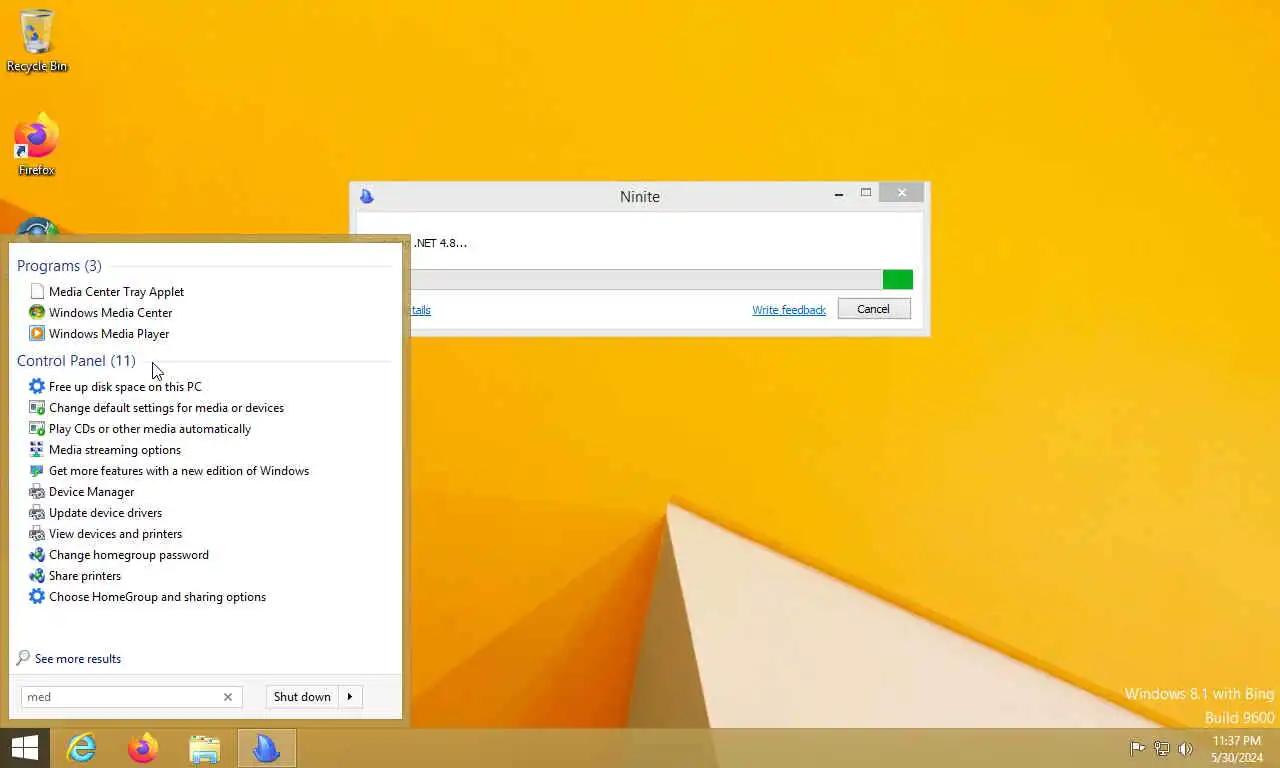Click the Media Center Tray Applet icon
Viewport: 1280px width, 768px height.
coord(37,291)
